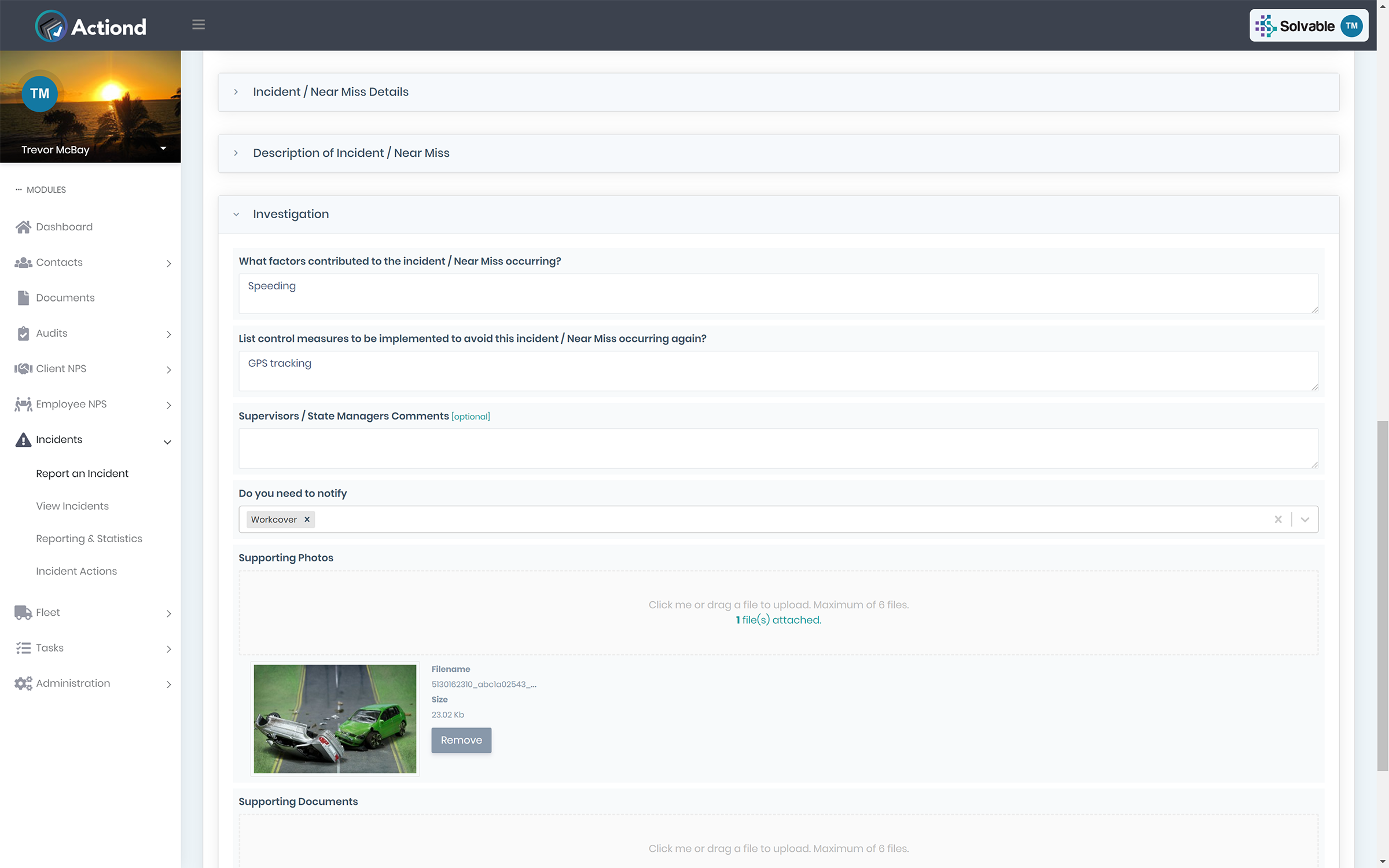Click the car crash thumbnail image
This screenshot has width=1389, height=868.
click(x=335, y=718)
